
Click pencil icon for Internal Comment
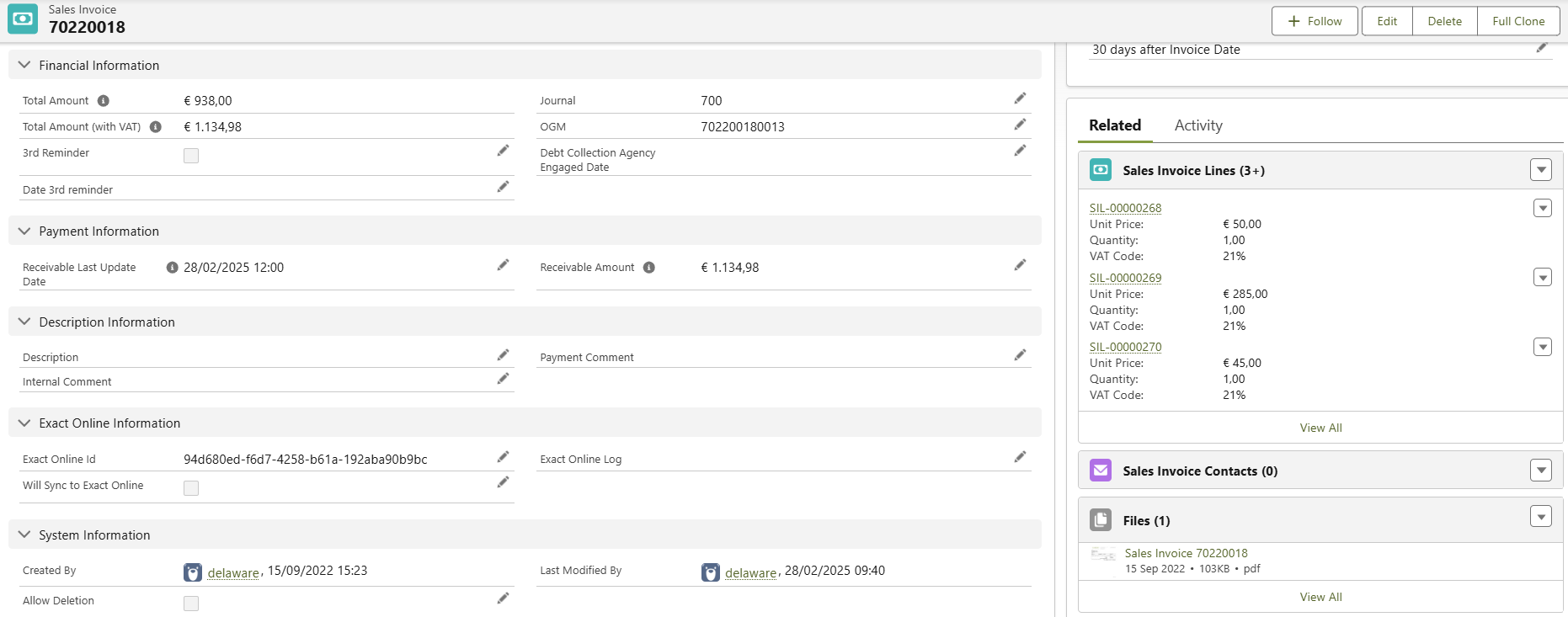coord(503,380)
